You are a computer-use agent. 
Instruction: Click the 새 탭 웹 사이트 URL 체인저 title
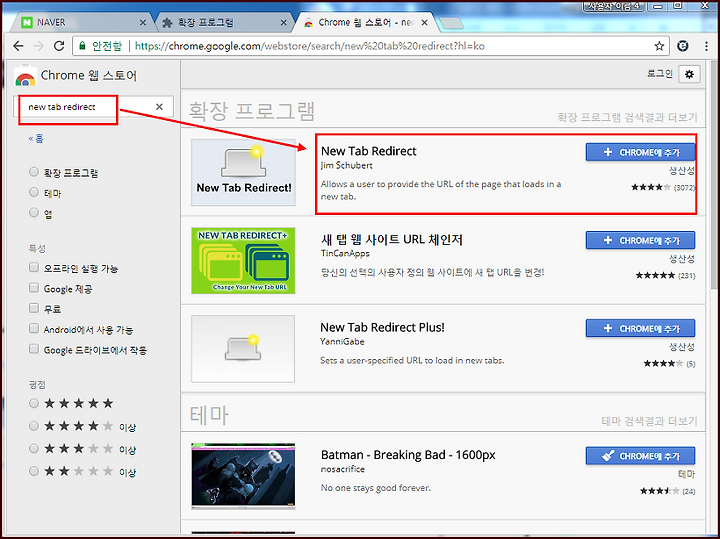tap(392, 239)
